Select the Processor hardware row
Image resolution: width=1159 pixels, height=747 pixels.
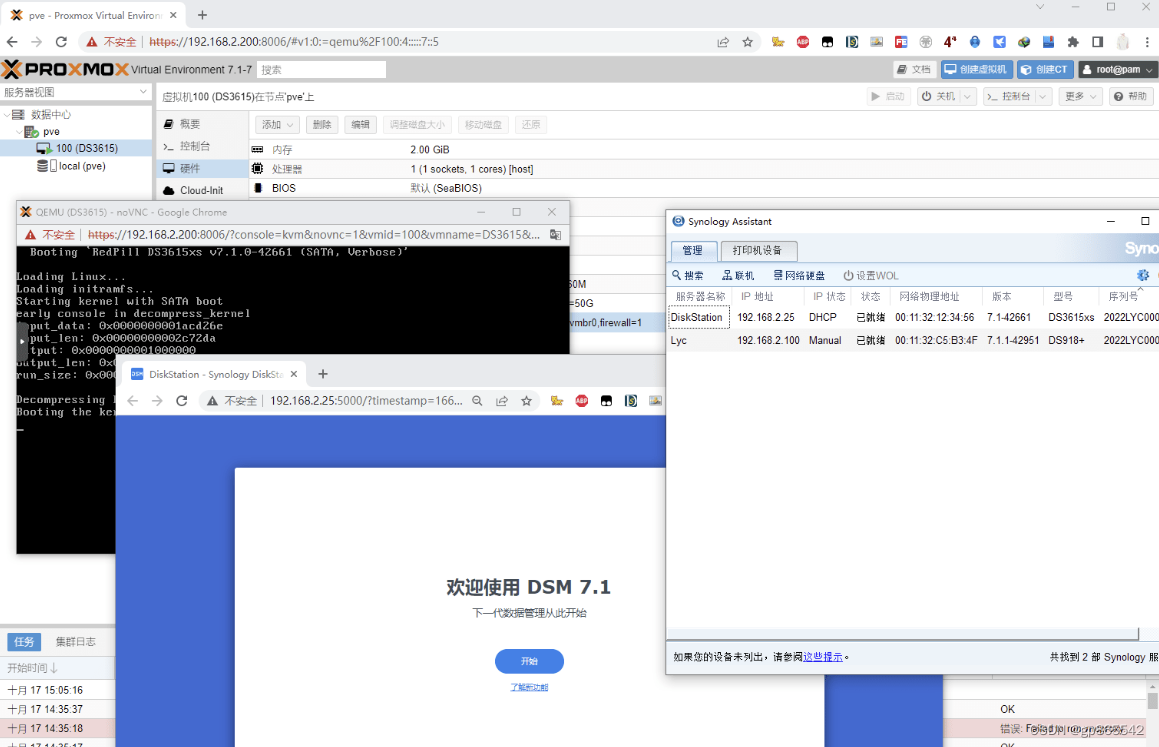704,168
